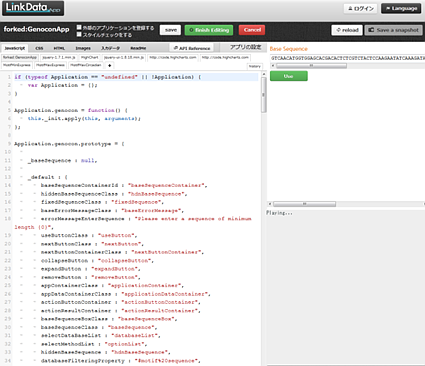Switch to the CSS tab
Image resolution: width=425 pixels, height=366 pixels.
point(39,48)
